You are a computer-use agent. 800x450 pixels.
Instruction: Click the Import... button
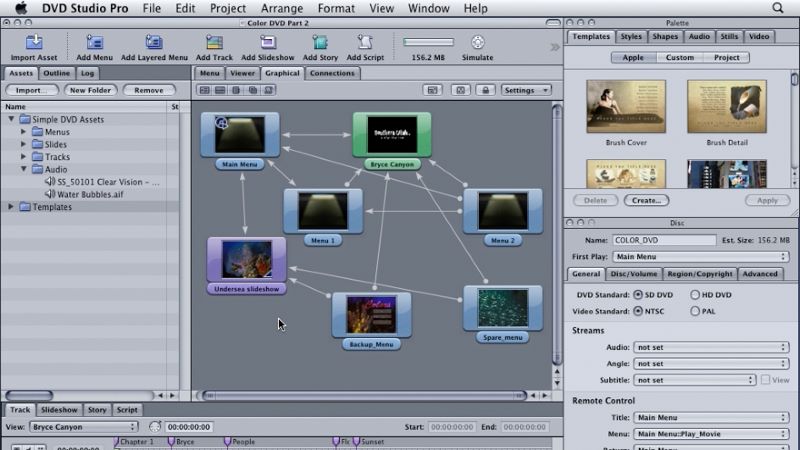[x=32, y=90]
